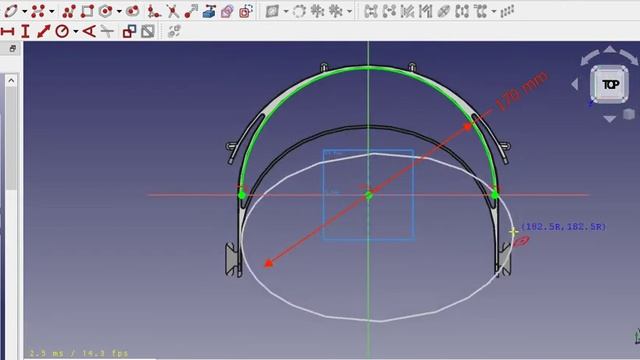640x360 pixels.
Task: Click the left panel scroll-up arrow
Action: pyautogui.click(x=11, y=80)
